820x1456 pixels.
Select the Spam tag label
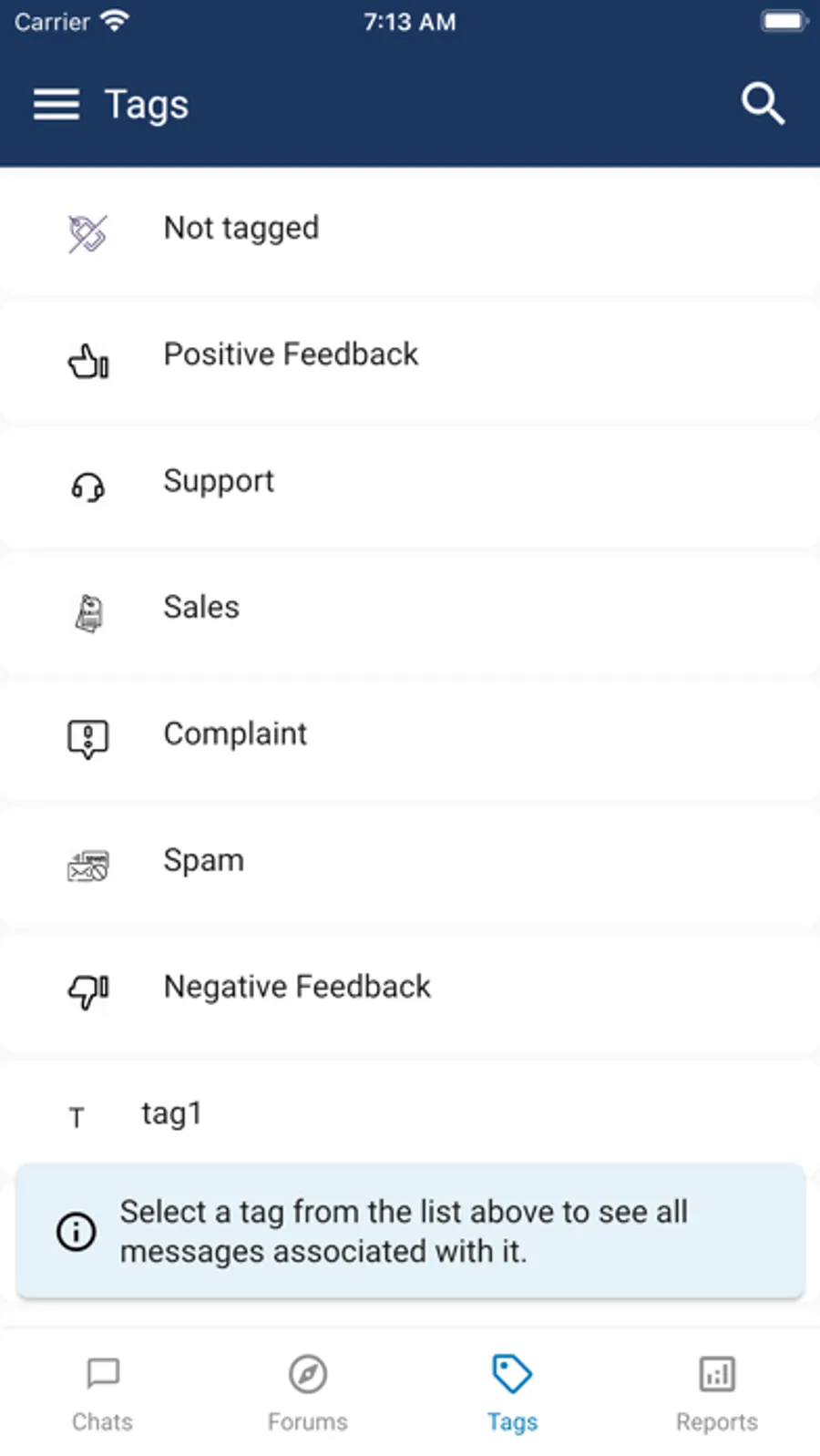[203, 860]
